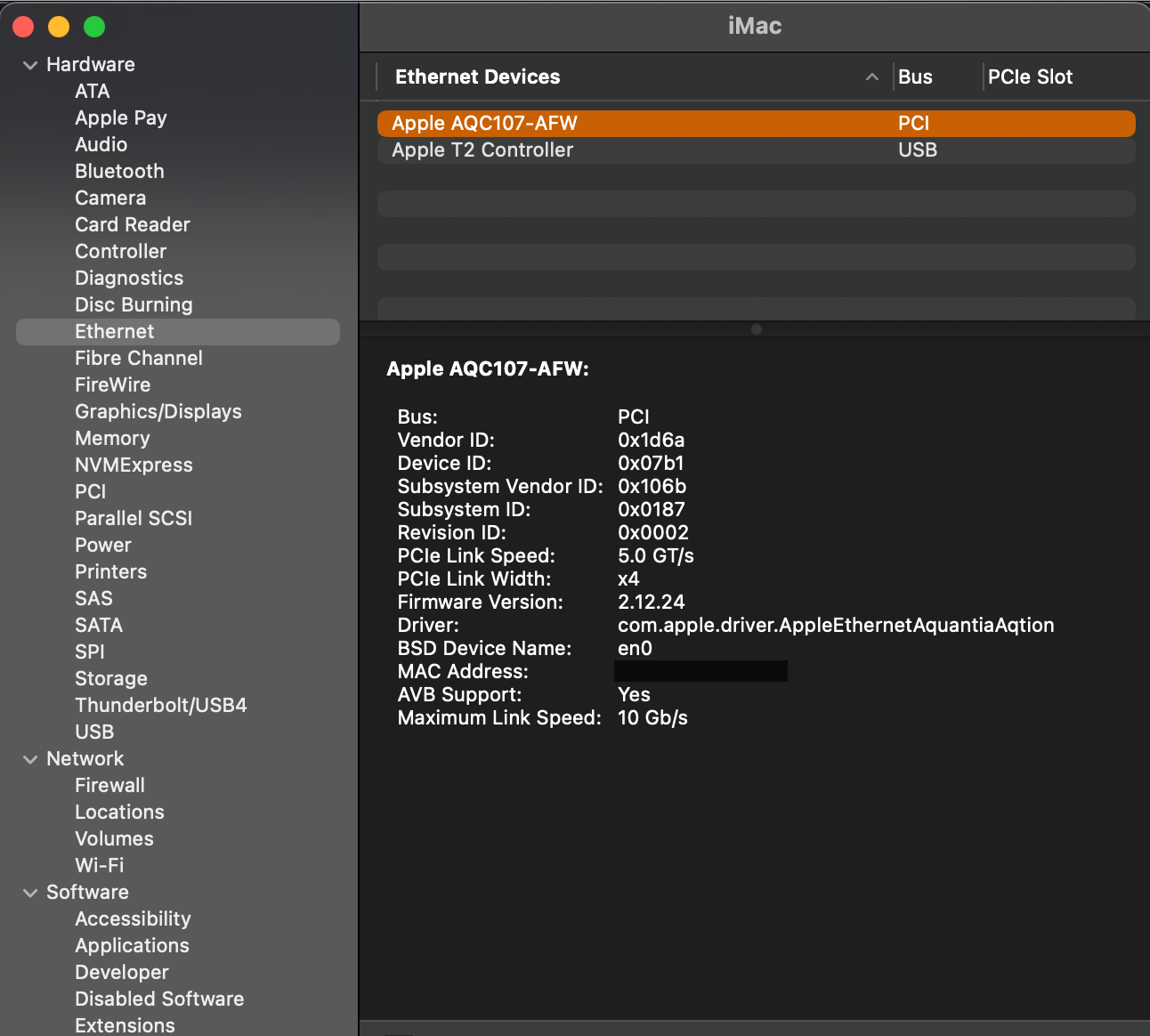Open ATA in the sidebar

[93, 92]
